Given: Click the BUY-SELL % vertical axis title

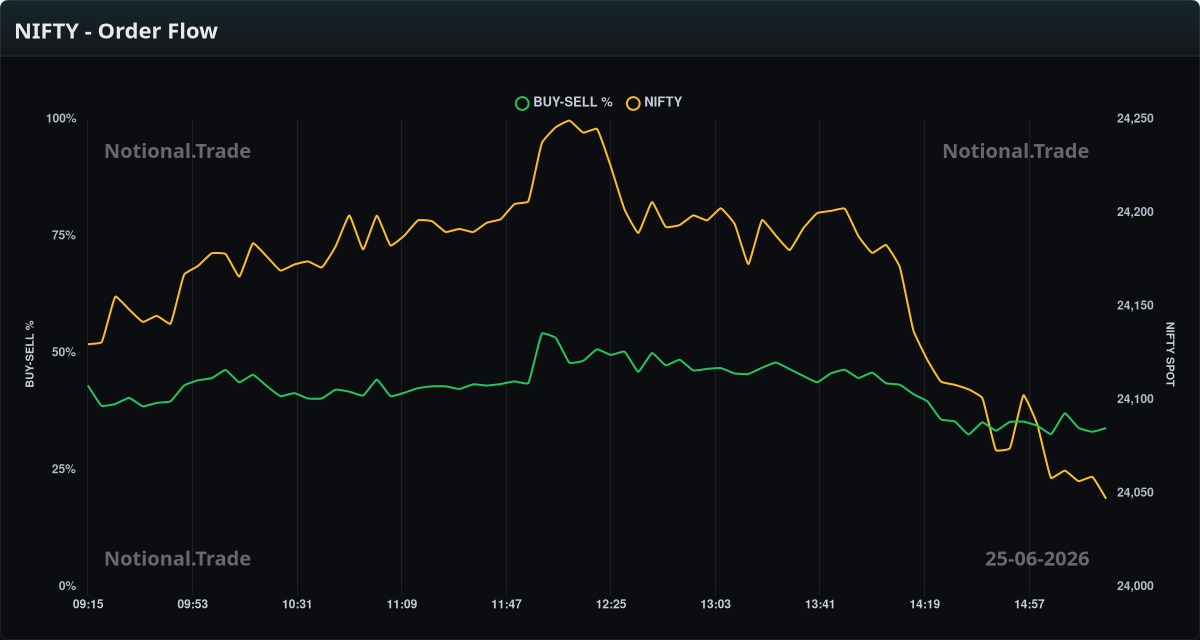Looking at the screenshot, I should pos(30,354).
